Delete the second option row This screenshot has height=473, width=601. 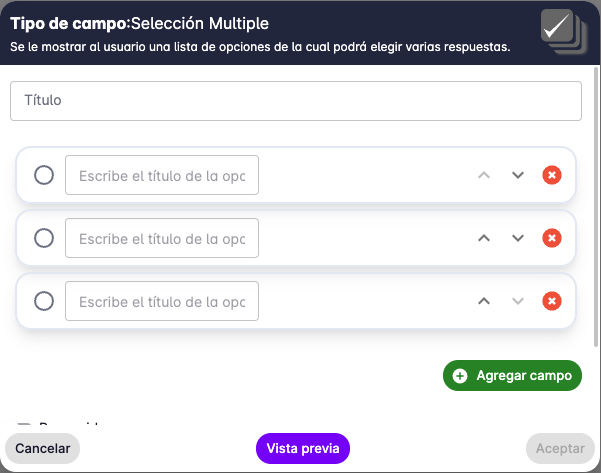click(551, 238)
